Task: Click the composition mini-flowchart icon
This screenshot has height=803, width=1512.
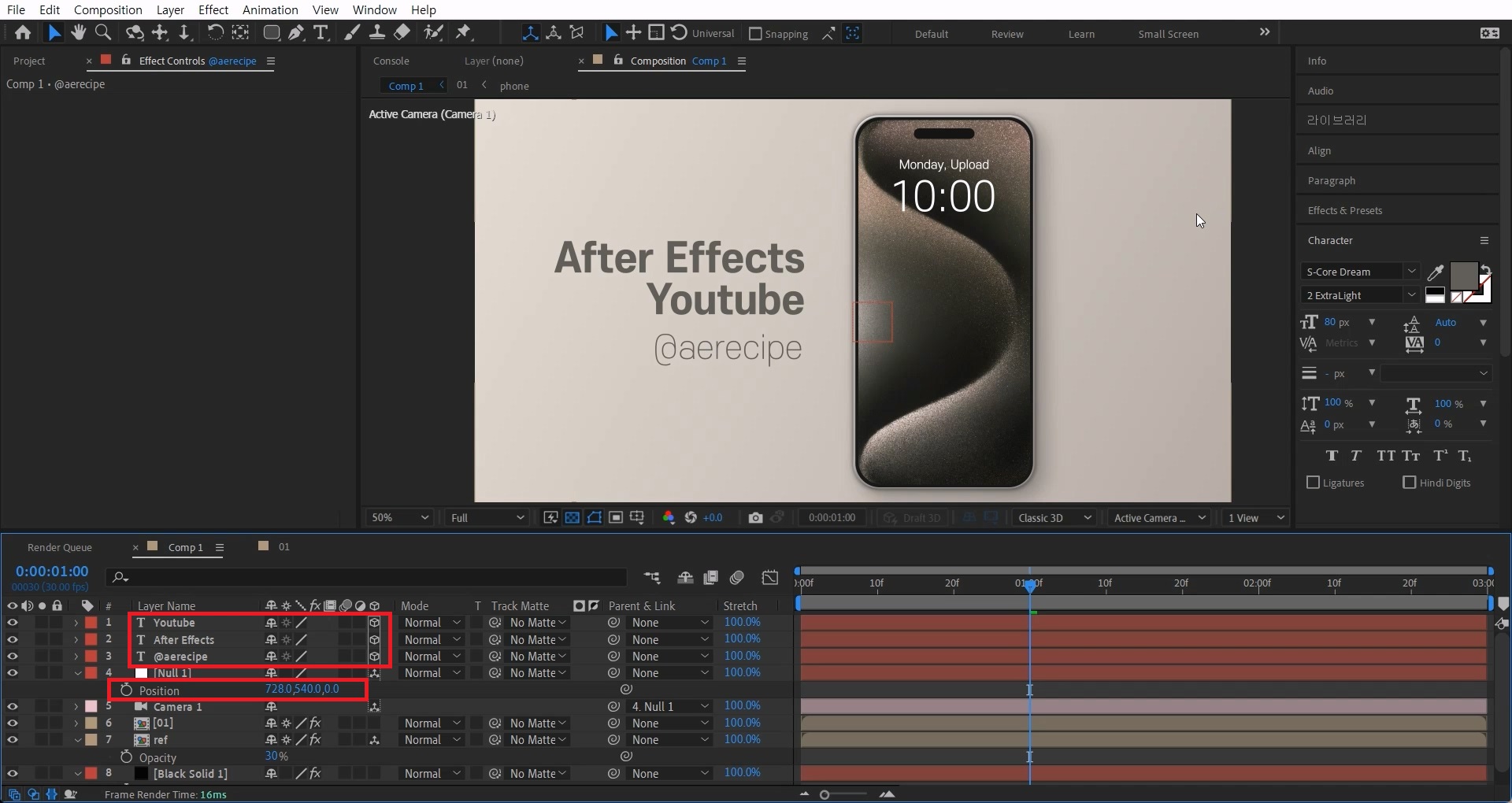Action: tap(652, 578)
